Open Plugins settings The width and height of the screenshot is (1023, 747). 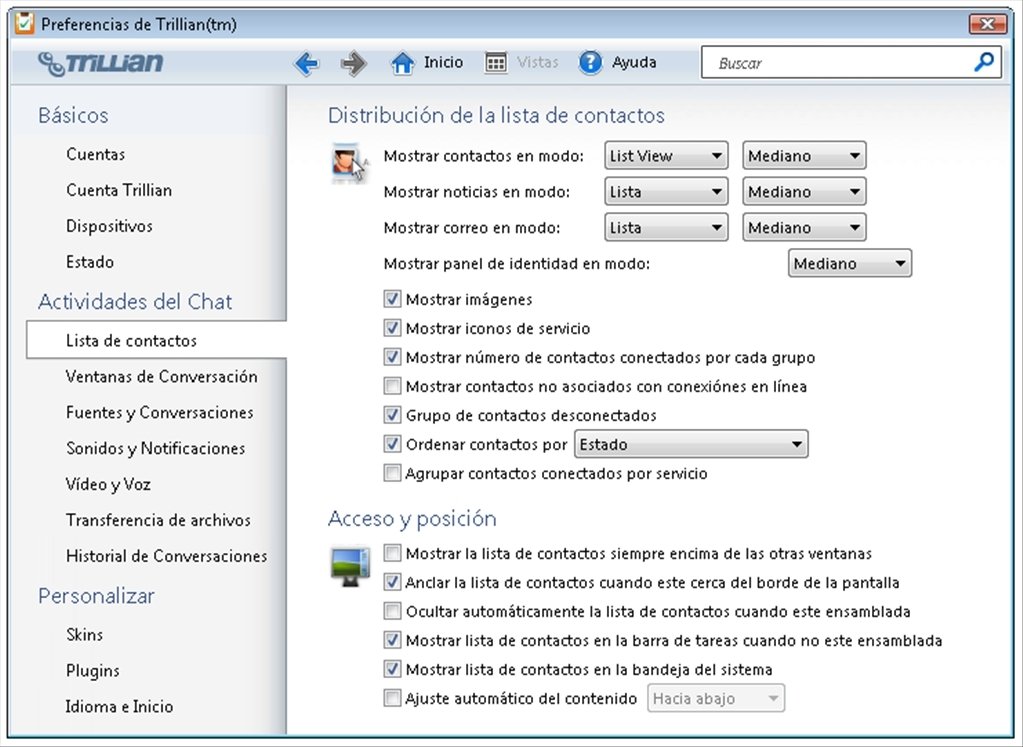point(92,671)
